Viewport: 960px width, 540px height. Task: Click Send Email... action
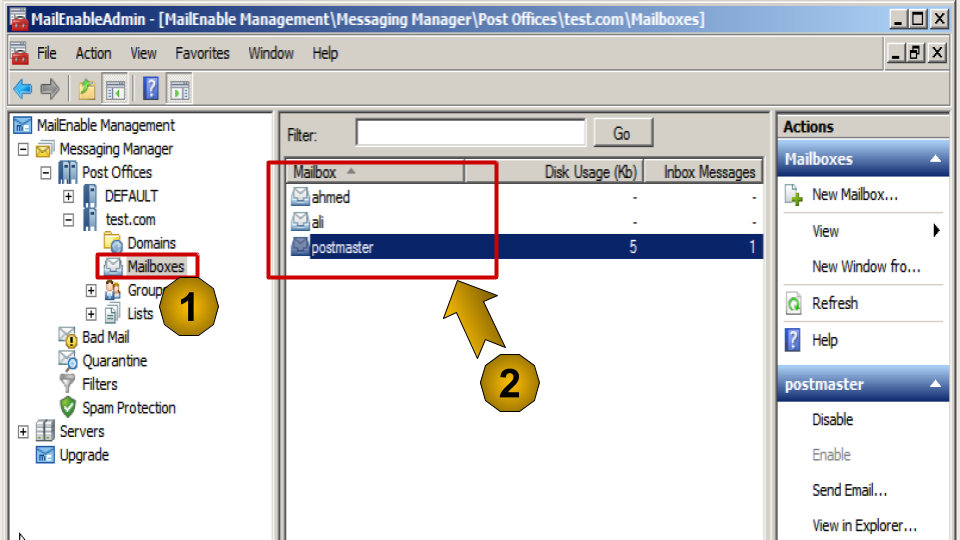(x=849, y=490)
